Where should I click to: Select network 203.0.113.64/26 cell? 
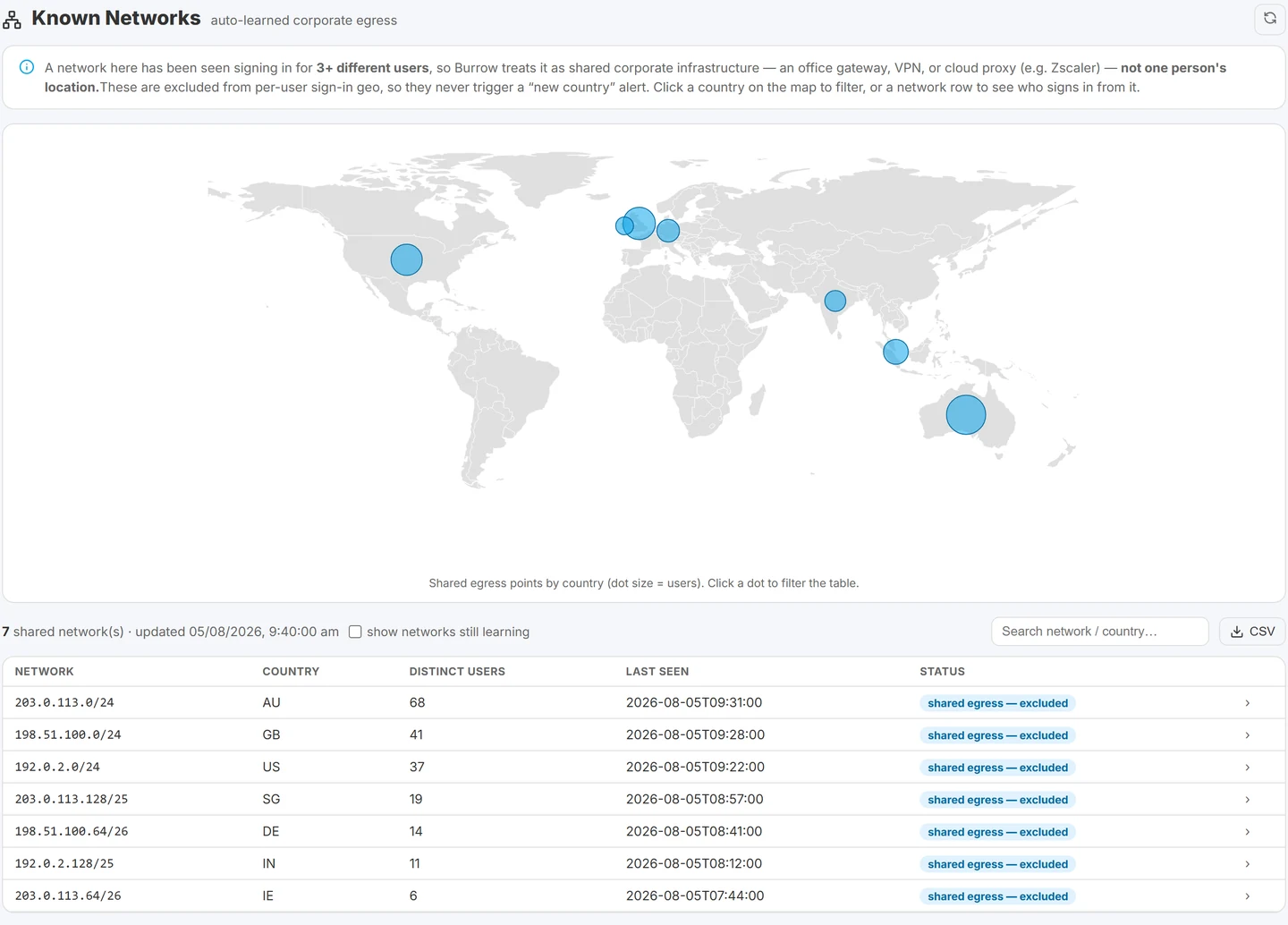click(x=68, y=896)
